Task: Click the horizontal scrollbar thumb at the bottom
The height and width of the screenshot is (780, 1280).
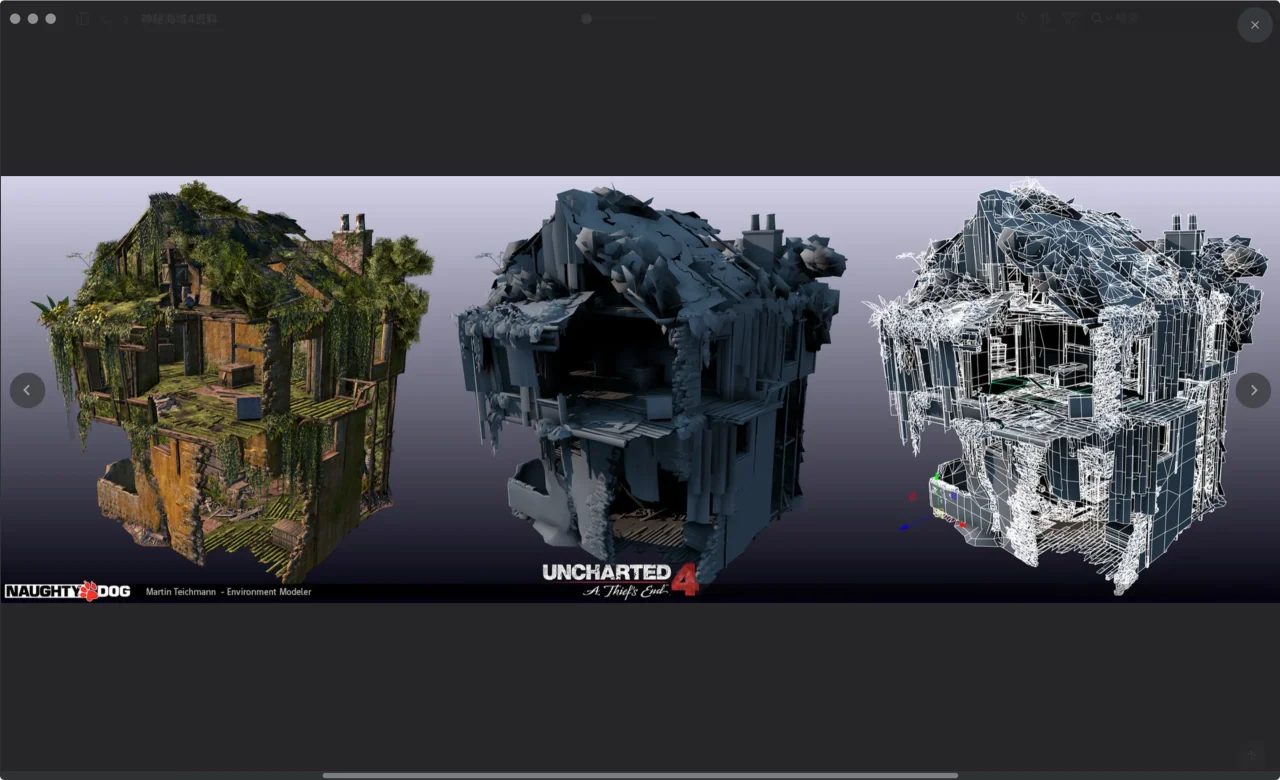Action: click(640, 775)
